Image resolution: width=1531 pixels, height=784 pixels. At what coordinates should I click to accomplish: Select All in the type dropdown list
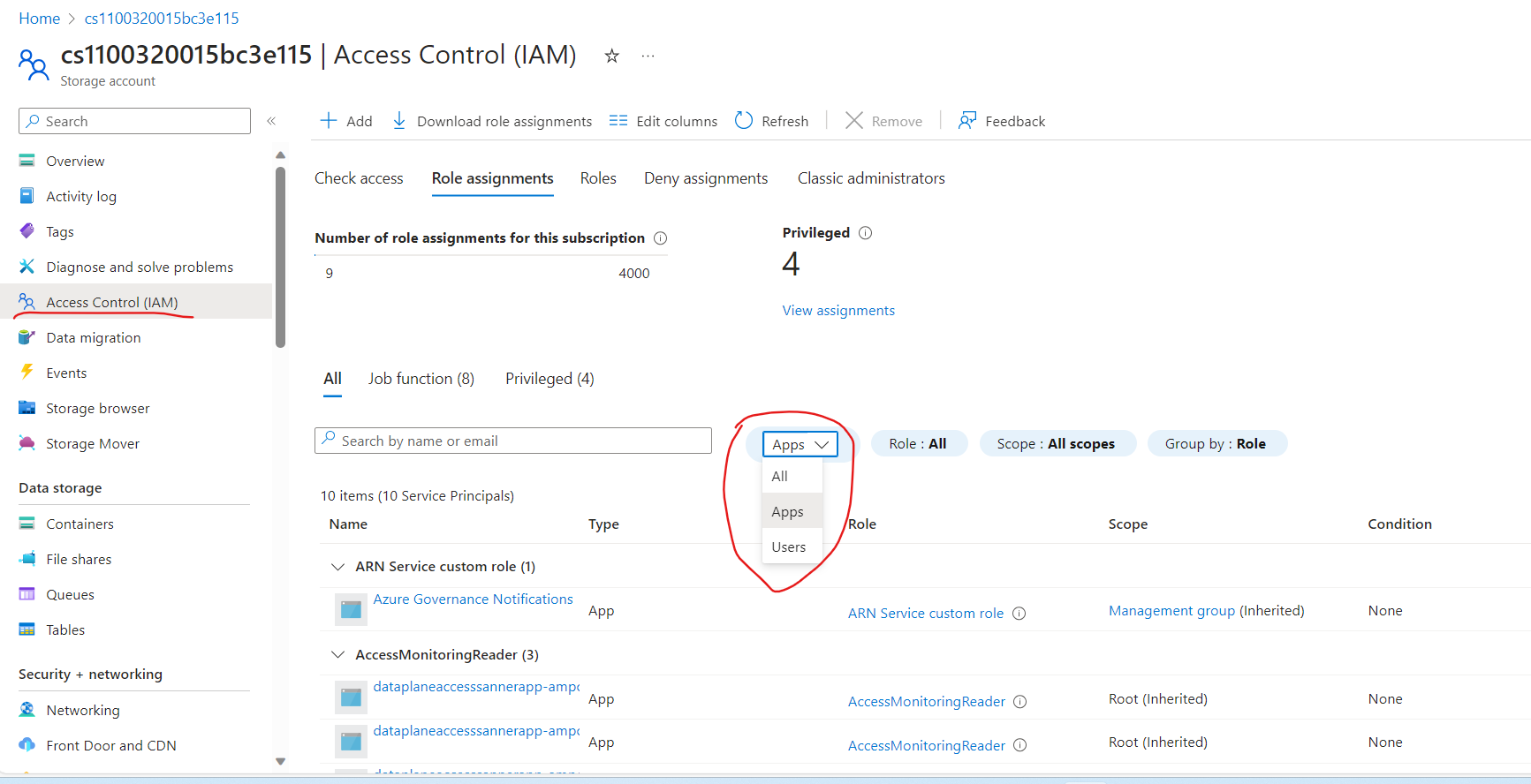792,476
